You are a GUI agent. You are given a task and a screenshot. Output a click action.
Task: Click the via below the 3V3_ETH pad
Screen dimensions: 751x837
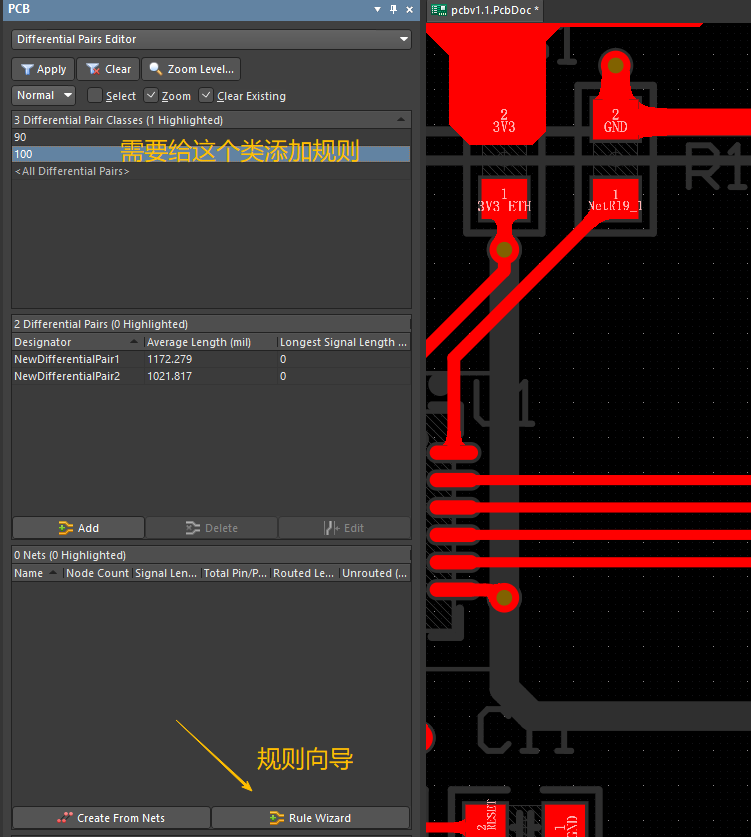pyautogui.click(x=504, y=249)
